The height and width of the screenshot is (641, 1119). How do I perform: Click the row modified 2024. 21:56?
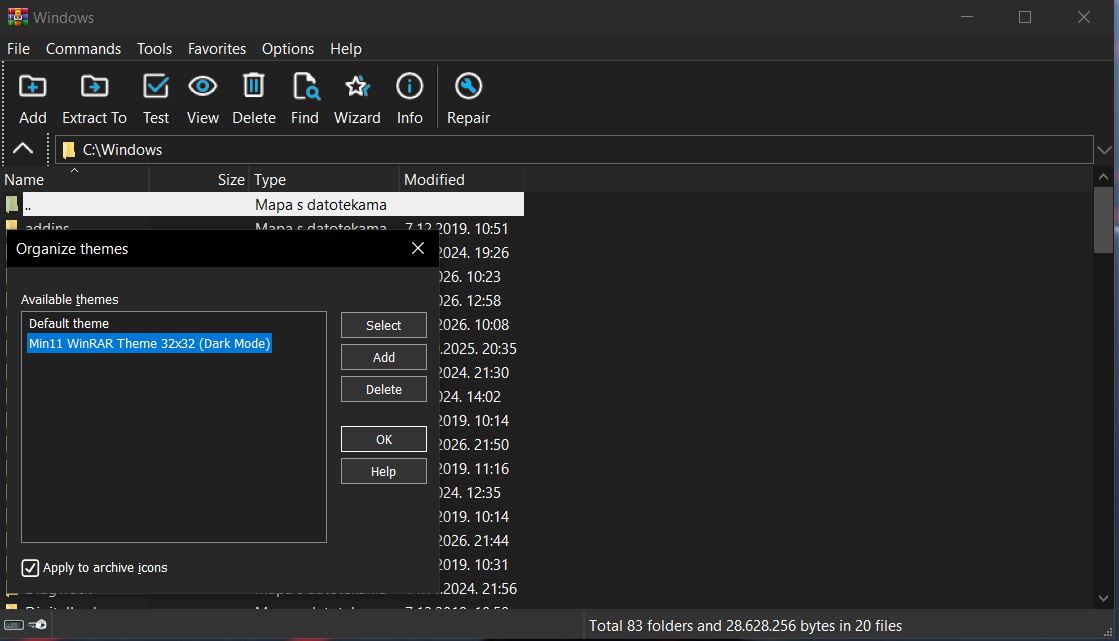(x=477, y=588)
